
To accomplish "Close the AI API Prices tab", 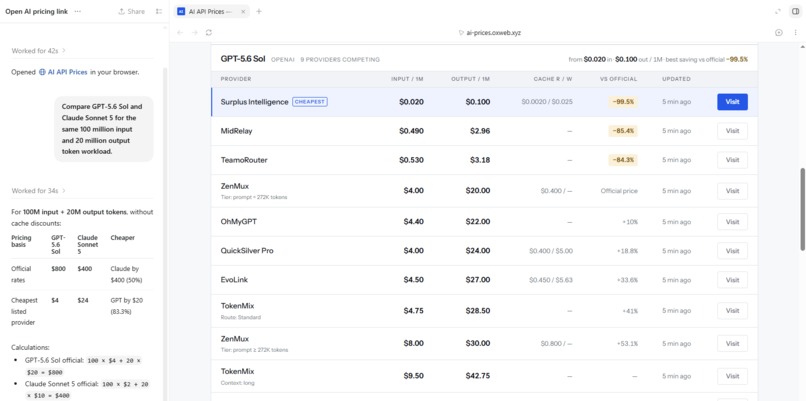I will (243, 11).
